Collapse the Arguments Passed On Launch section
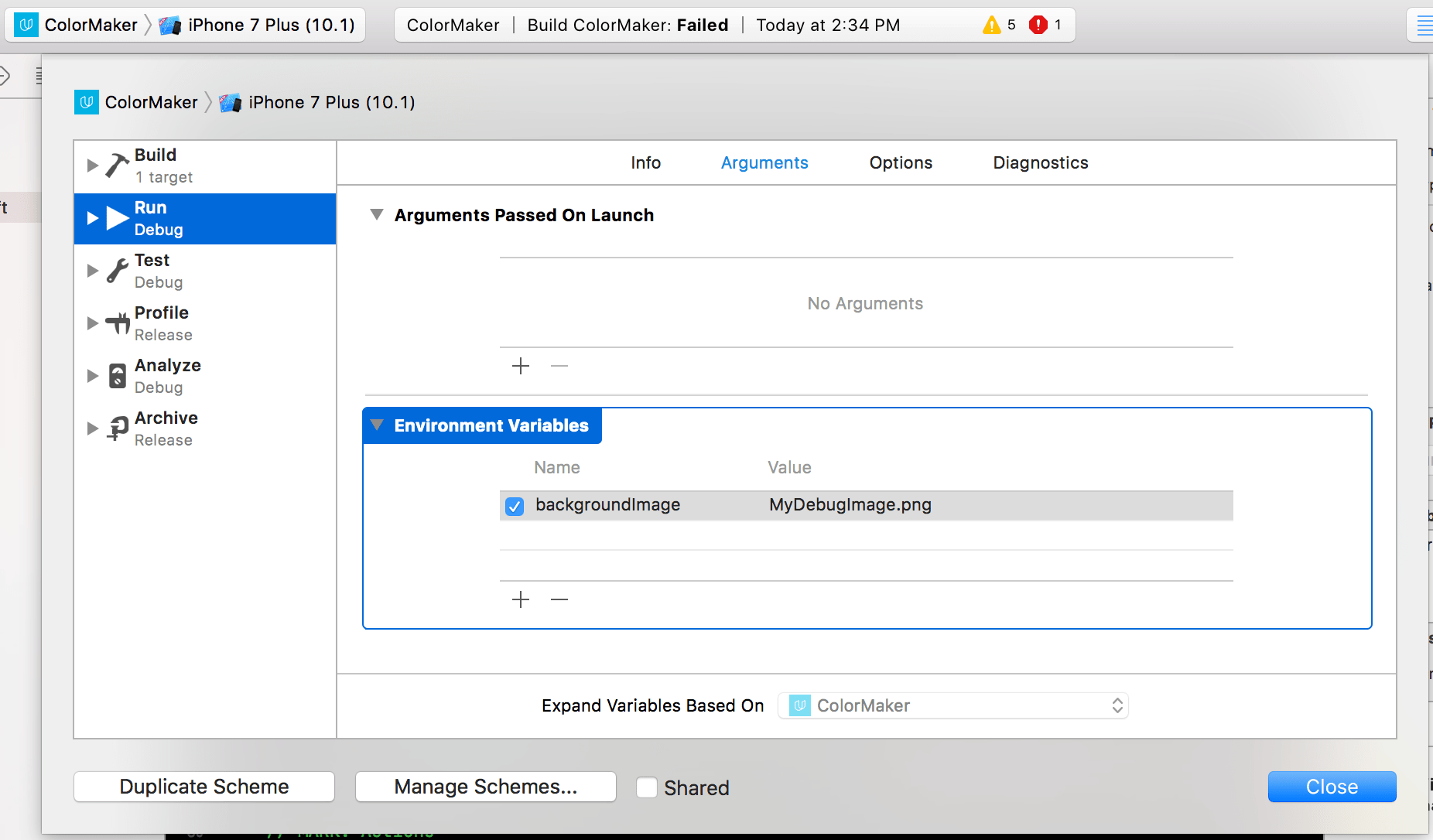Screen dimensions: 1433x840 pyautogui.click(x=377, y=215)
